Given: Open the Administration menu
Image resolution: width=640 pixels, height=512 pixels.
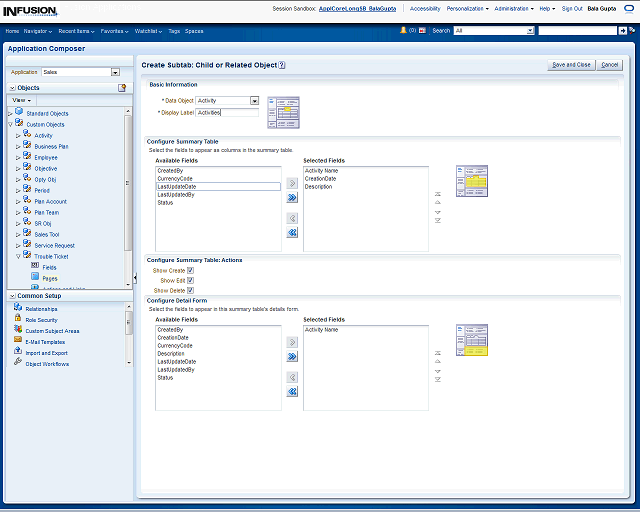Looking at the screenshot, I should click(x=514, y=8).
